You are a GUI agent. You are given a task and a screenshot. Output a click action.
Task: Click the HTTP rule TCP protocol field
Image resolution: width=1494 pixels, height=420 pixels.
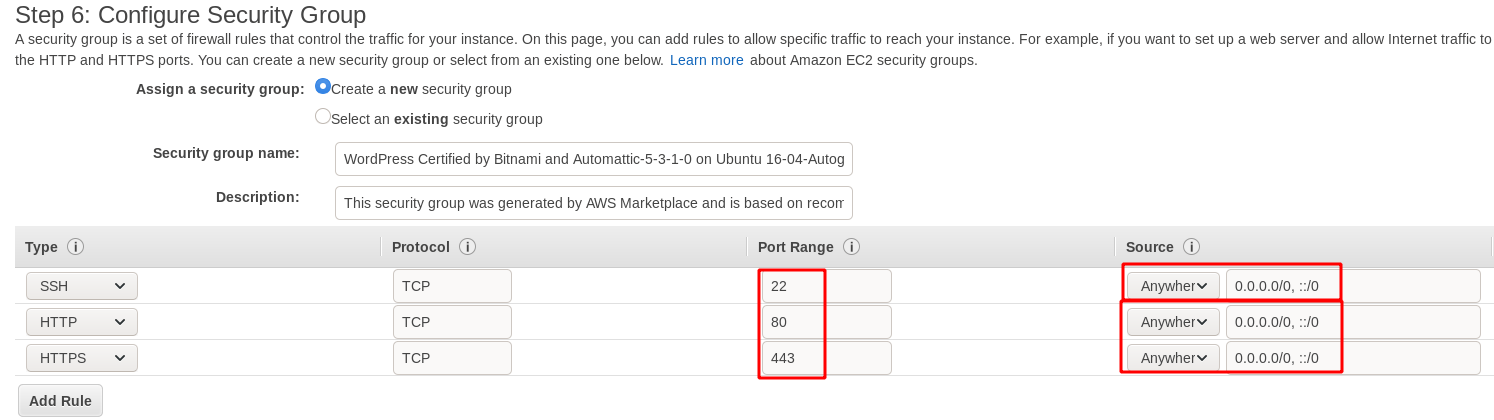(x=452, y=322)
